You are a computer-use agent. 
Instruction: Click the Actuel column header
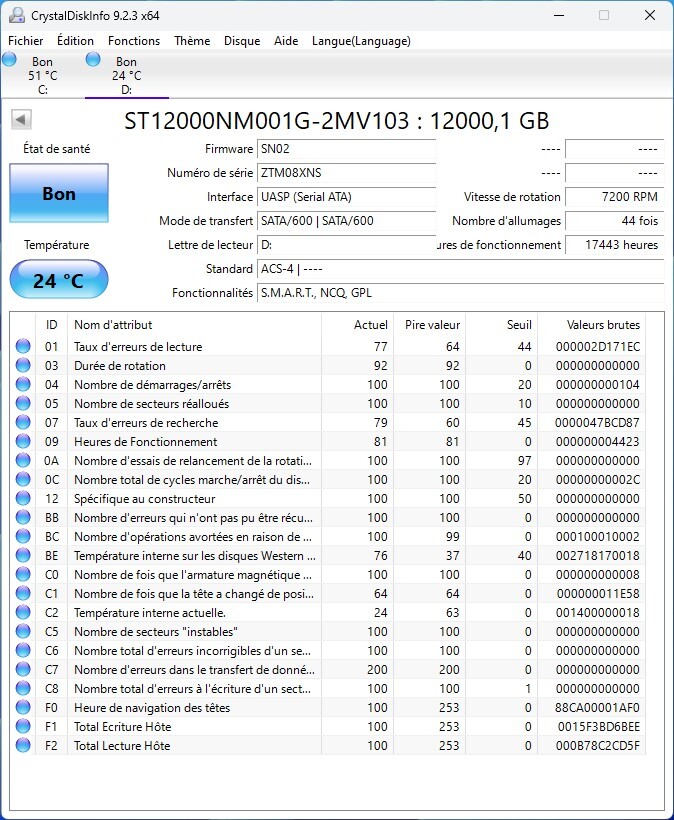pyautogui.click(x=358, y=324)
